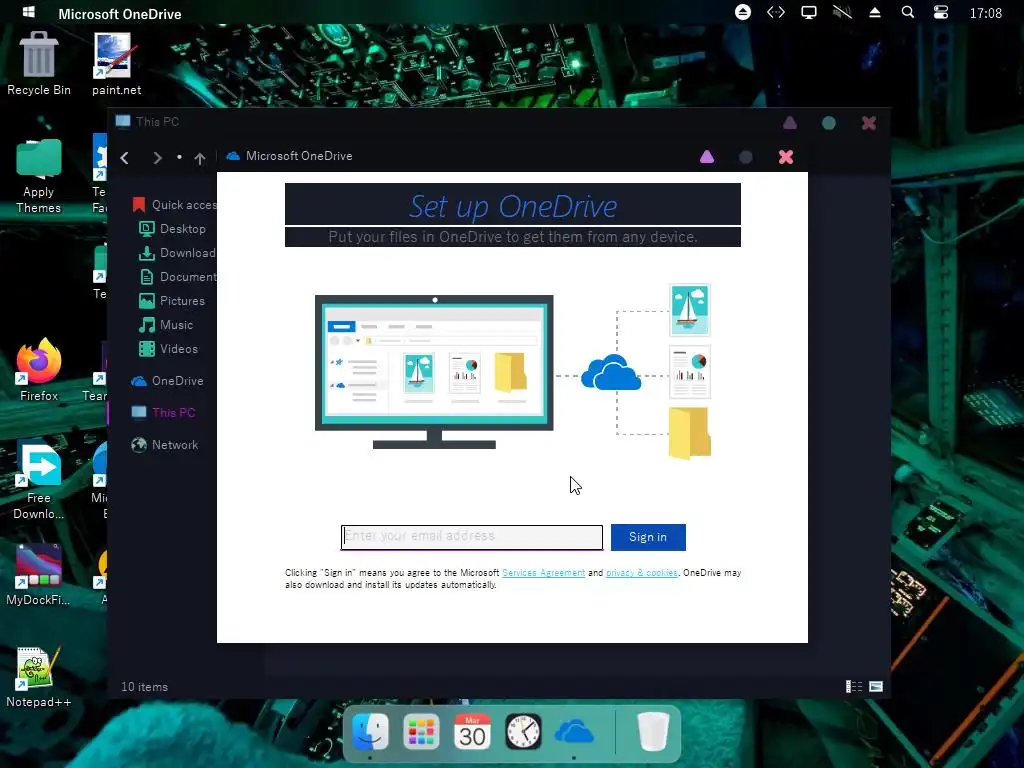This screenshot has height=768, width=1024.
Task: Open Free Download Manager shortcut
Action: (x=39, y=481)
